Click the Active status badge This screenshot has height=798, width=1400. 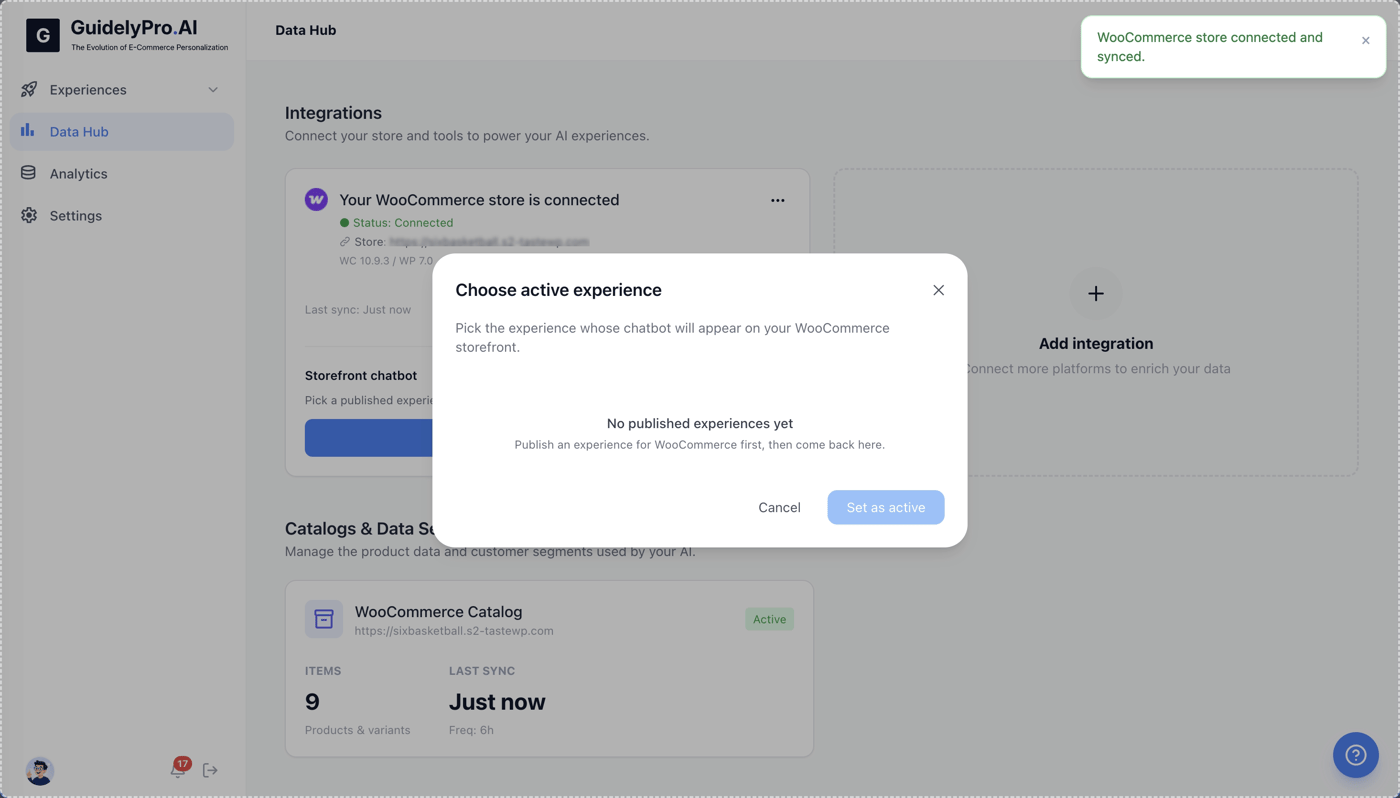[769, 619]
